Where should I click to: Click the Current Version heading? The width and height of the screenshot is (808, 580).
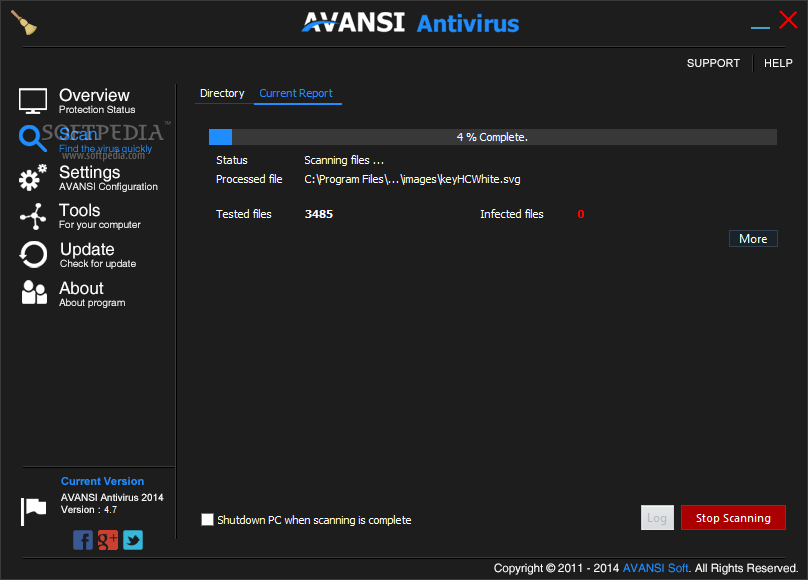point(103,481)
